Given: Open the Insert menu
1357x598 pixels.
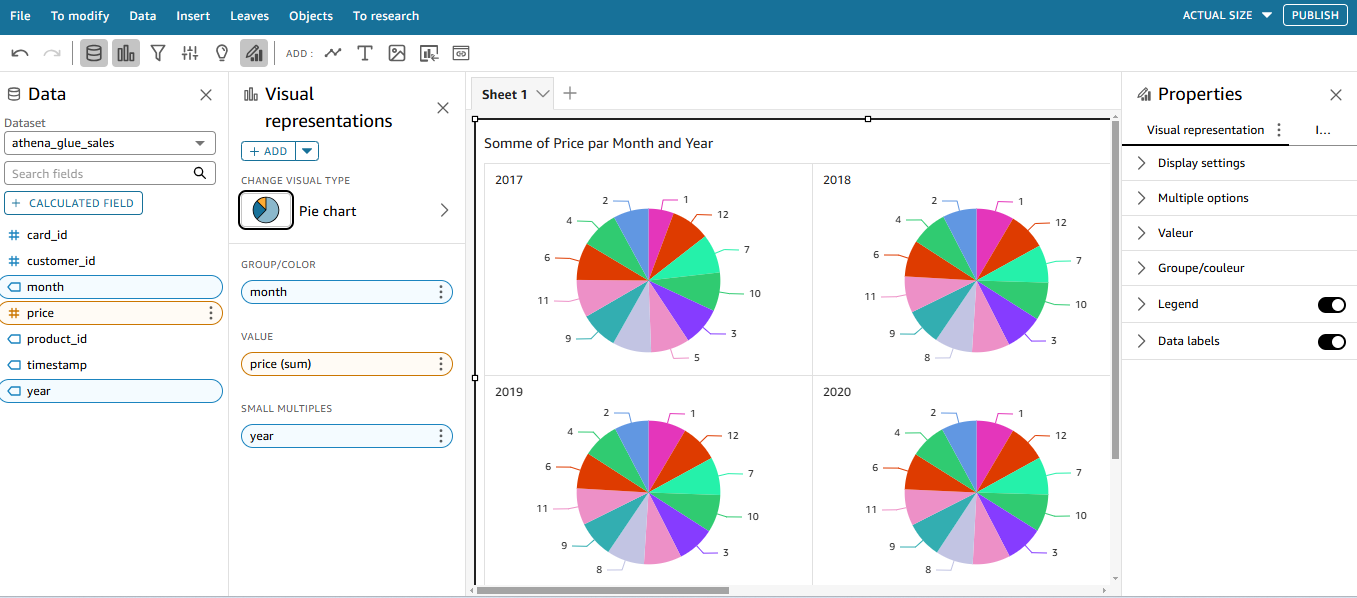Looking at the screenshot, I should (x=193, y=16).
